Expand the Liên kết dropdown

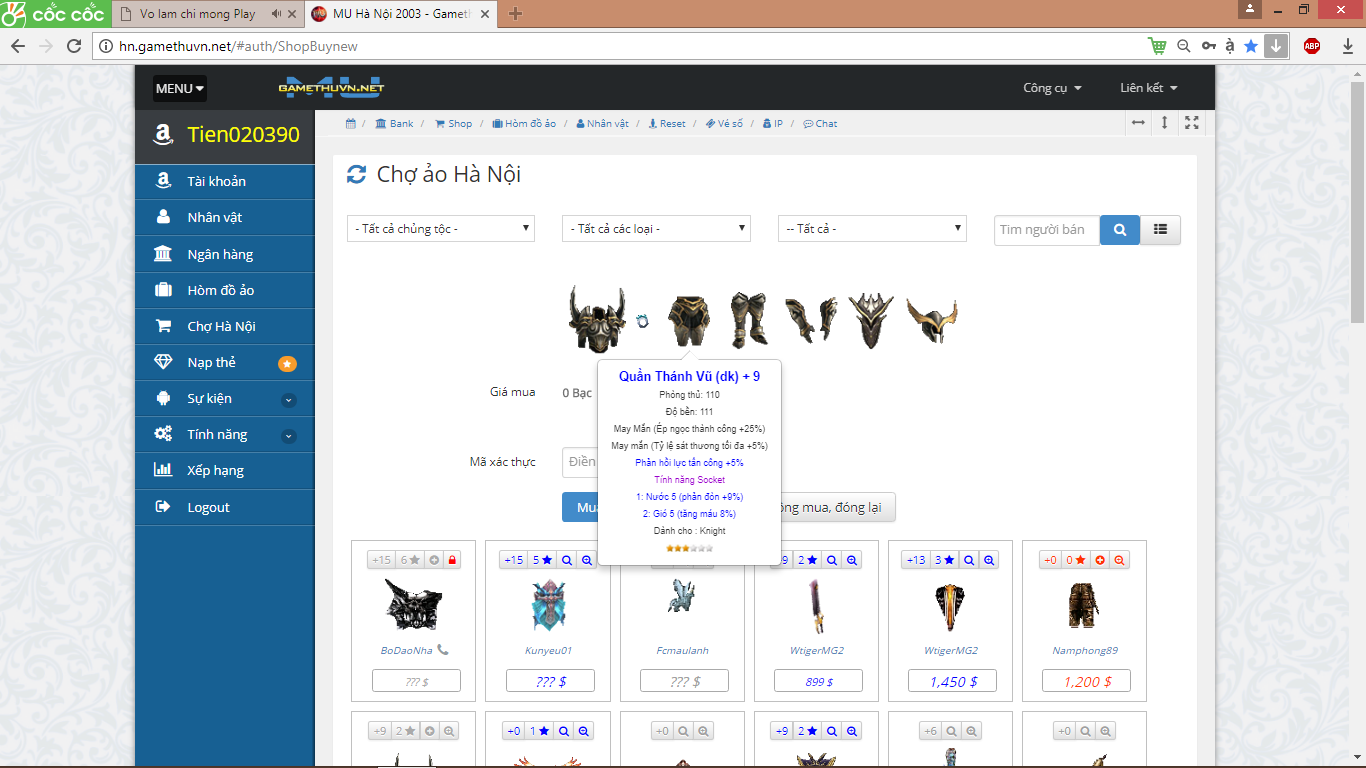1148,88
